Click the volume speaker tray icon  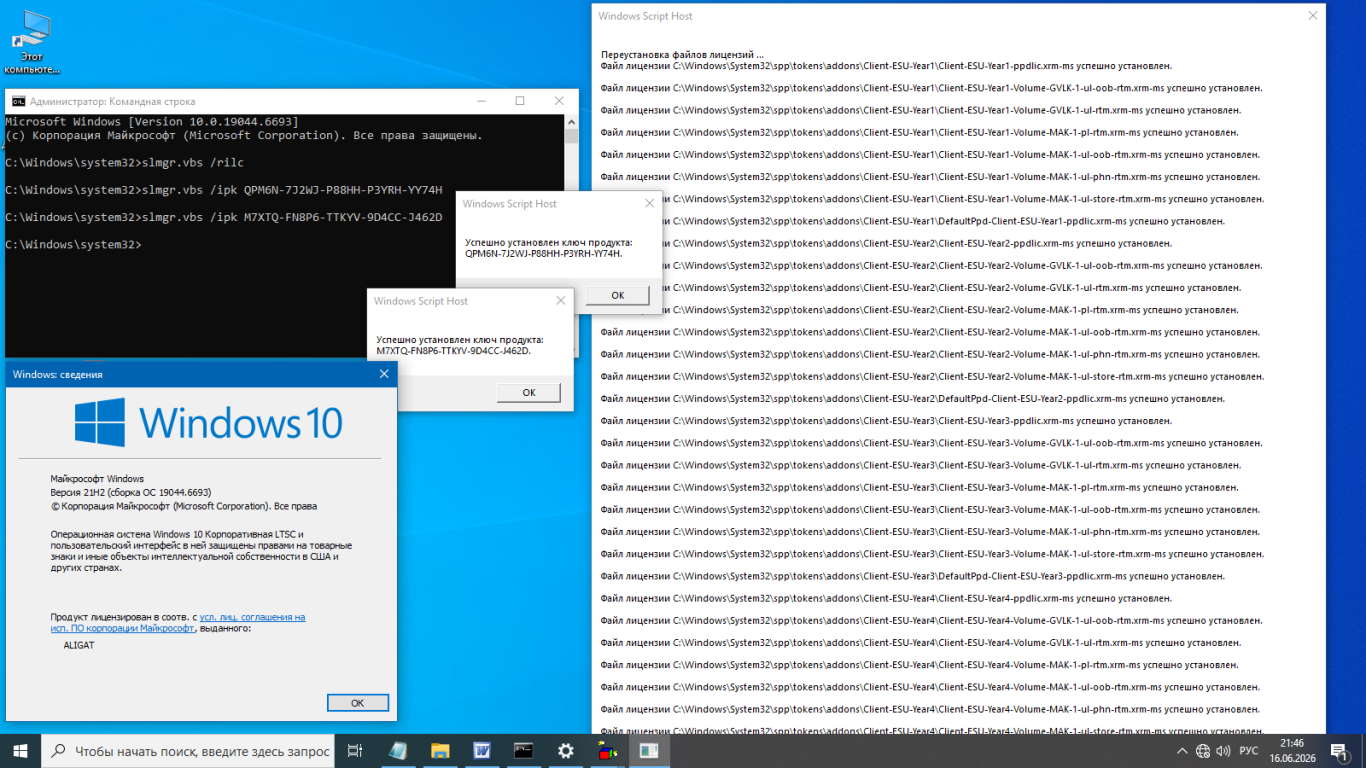(x=1224, y=751)
